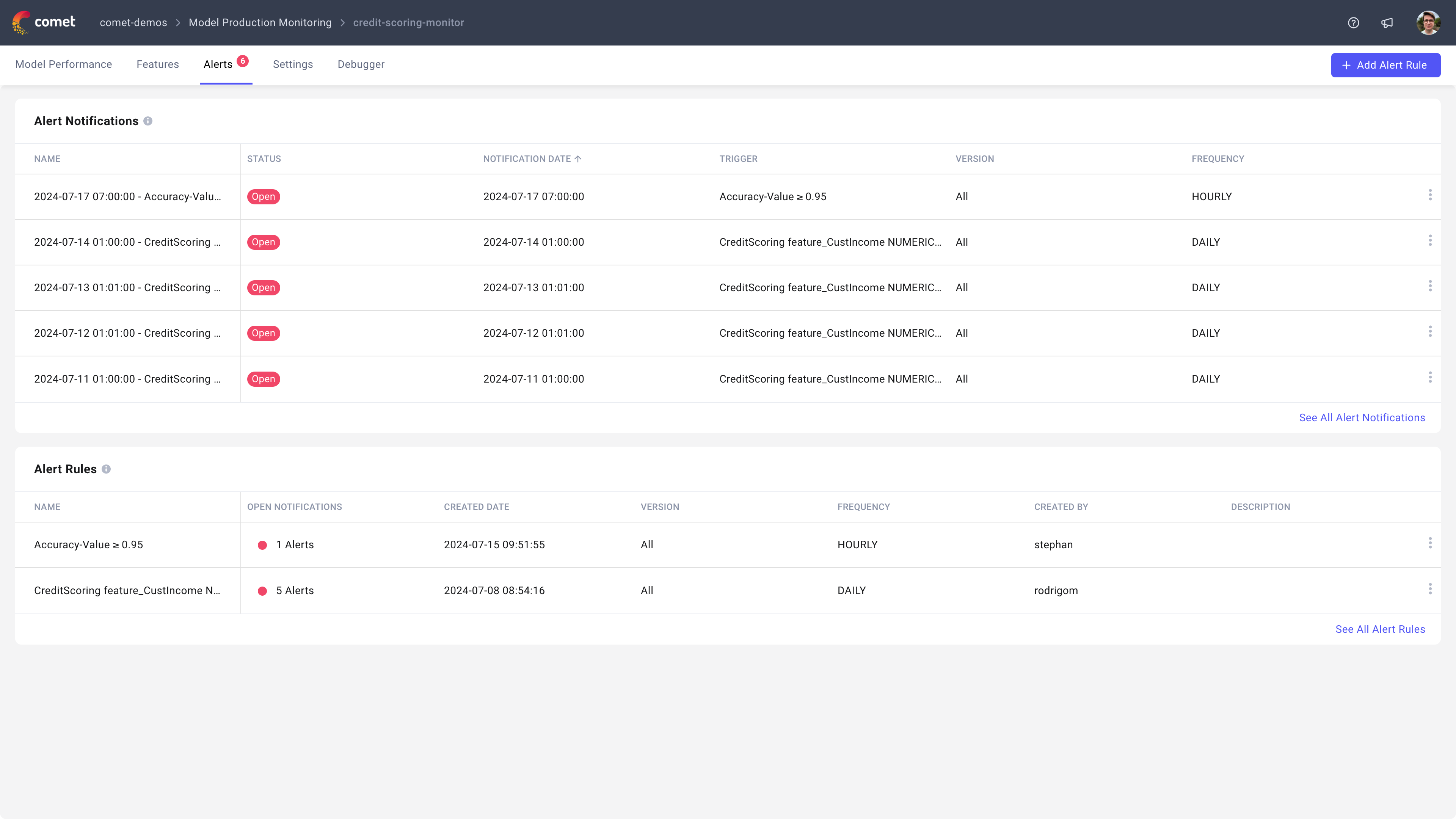
Task: Click the red alert indicator beside 5 Alerts
Action: 262,591
